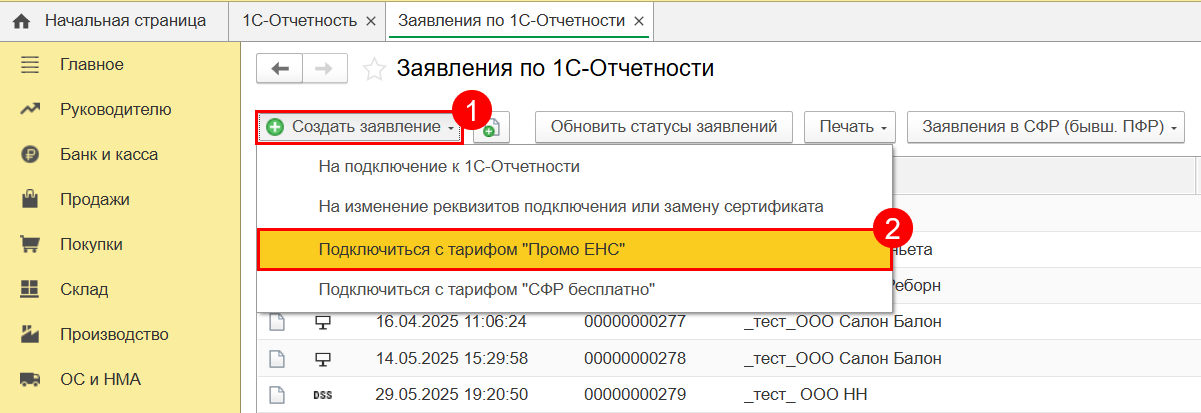Screen dimensions: 1201x413
Task: Go back with the left arrow
Action: pyautogui.click(x=280, y=69)
